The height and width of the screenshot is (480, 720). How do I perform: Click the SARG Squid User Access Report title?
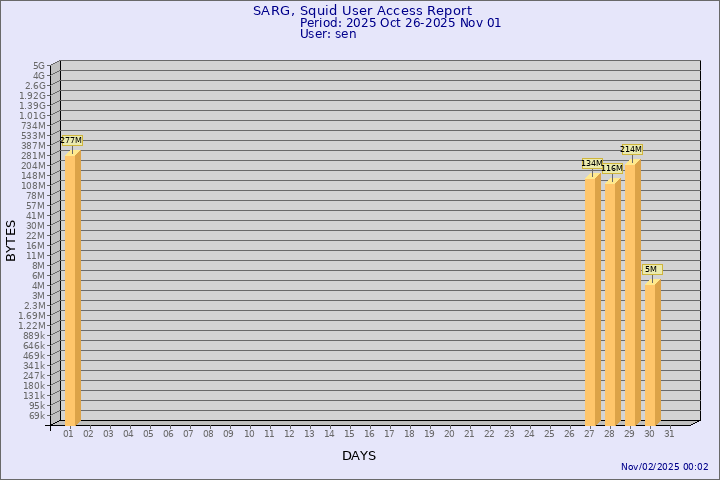point(361,11)
